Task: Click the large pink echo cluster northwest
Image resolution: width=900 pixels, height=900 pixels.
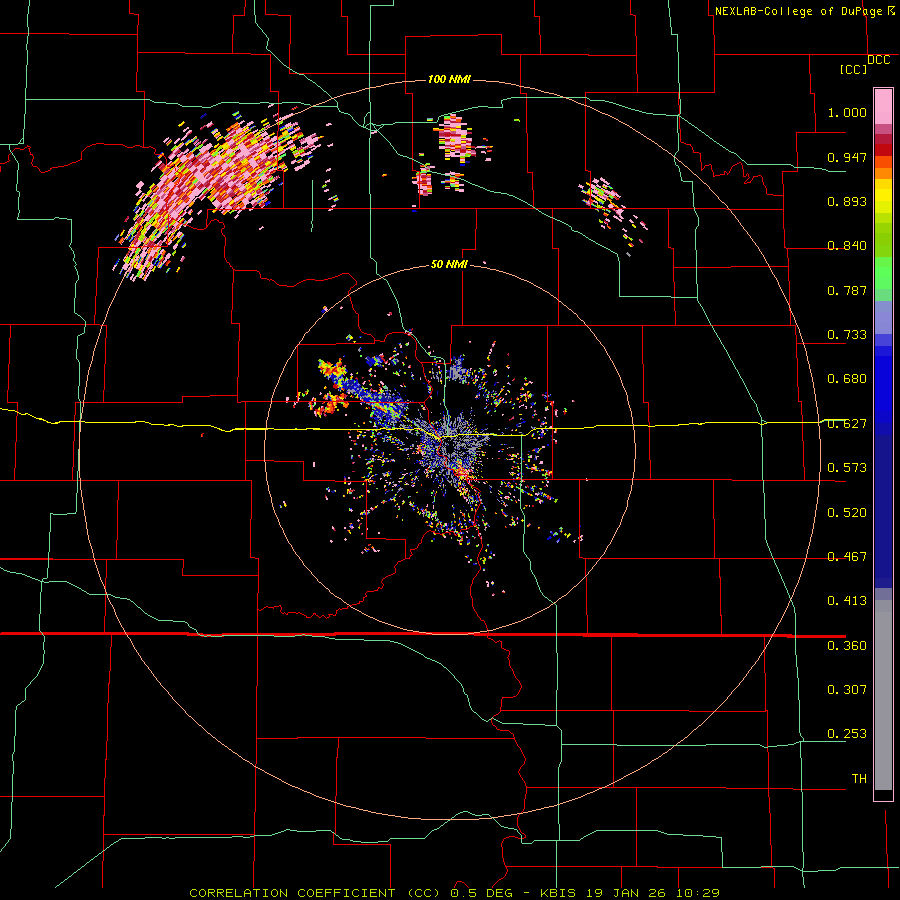Action: point(215,185)
